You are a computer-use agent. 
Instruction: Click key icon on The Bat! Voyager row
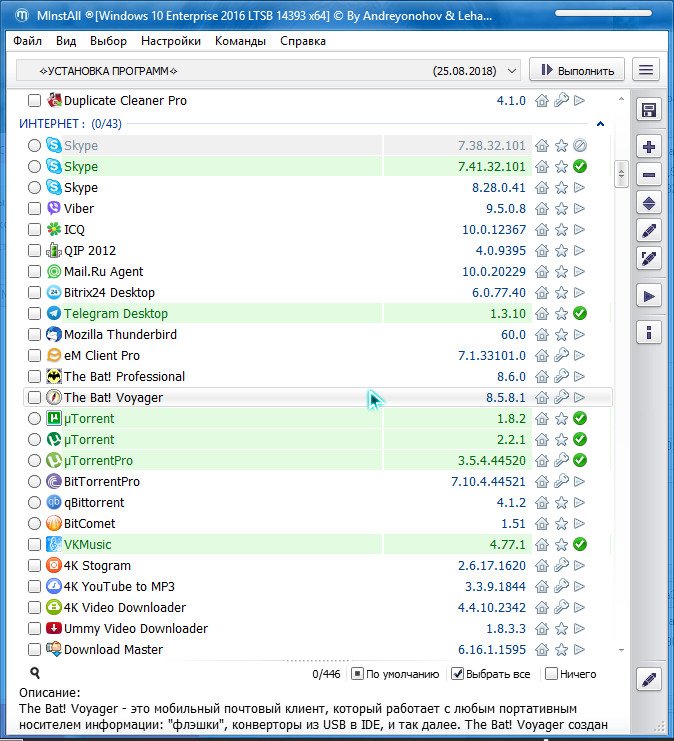click(561, 397)
